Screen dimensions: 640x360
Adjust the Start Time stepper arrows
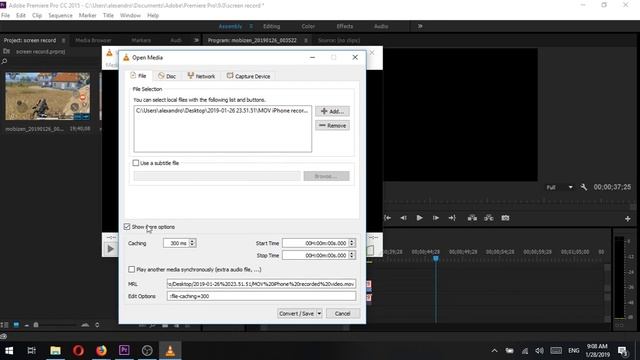[352, 243]
